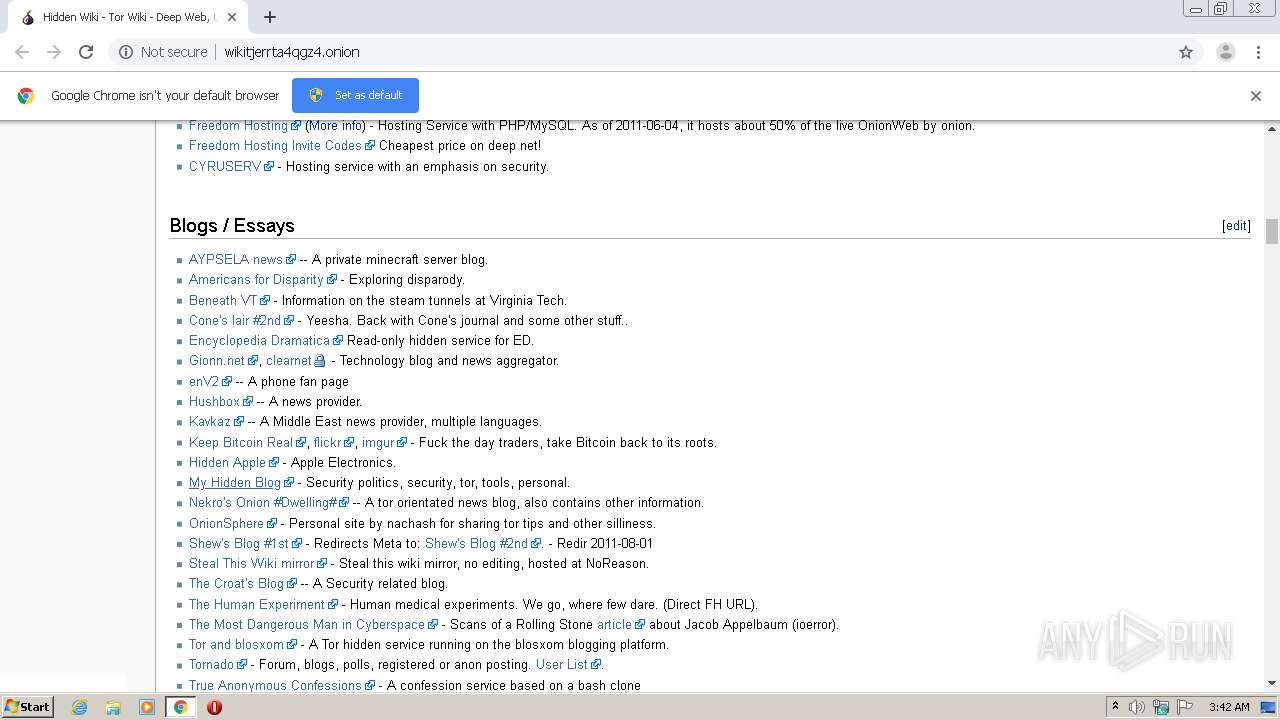Open Encyclopedia Dramatica link
The width and height of the screenshot is (1280, 720).
pos(259,341)
